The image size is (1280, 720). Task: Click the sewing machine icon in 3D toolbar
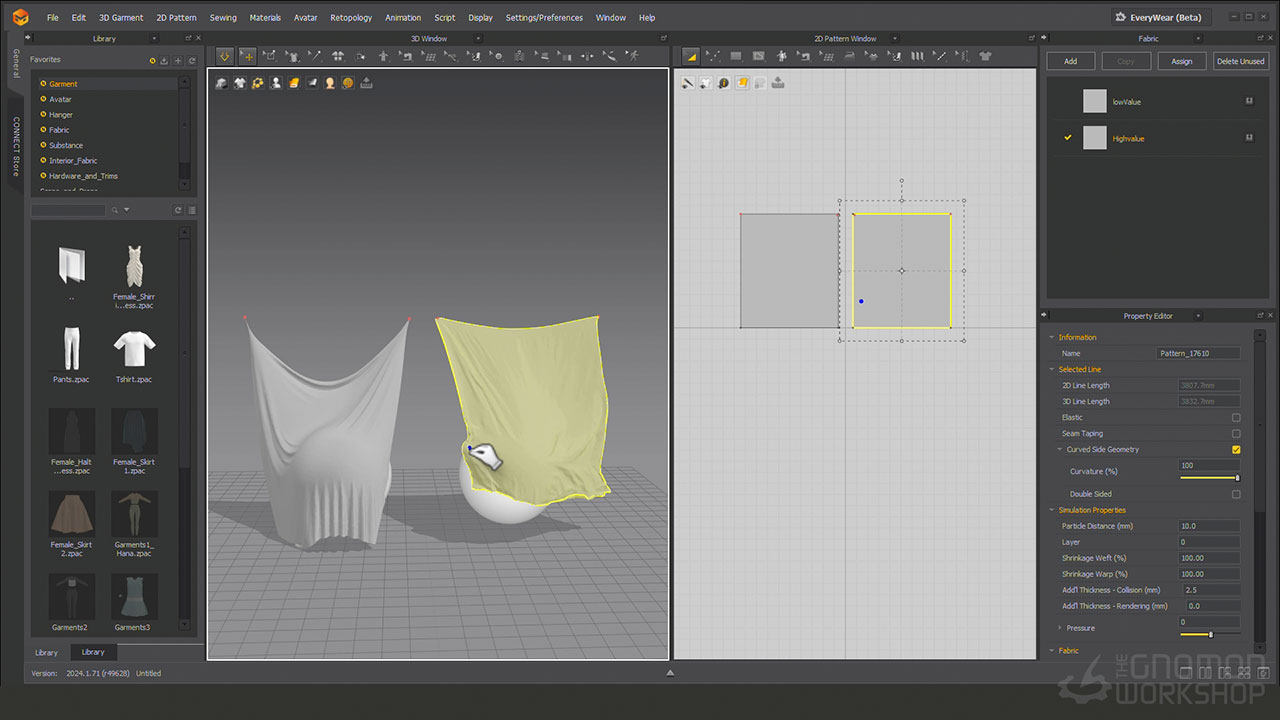[x=406, y=57]
